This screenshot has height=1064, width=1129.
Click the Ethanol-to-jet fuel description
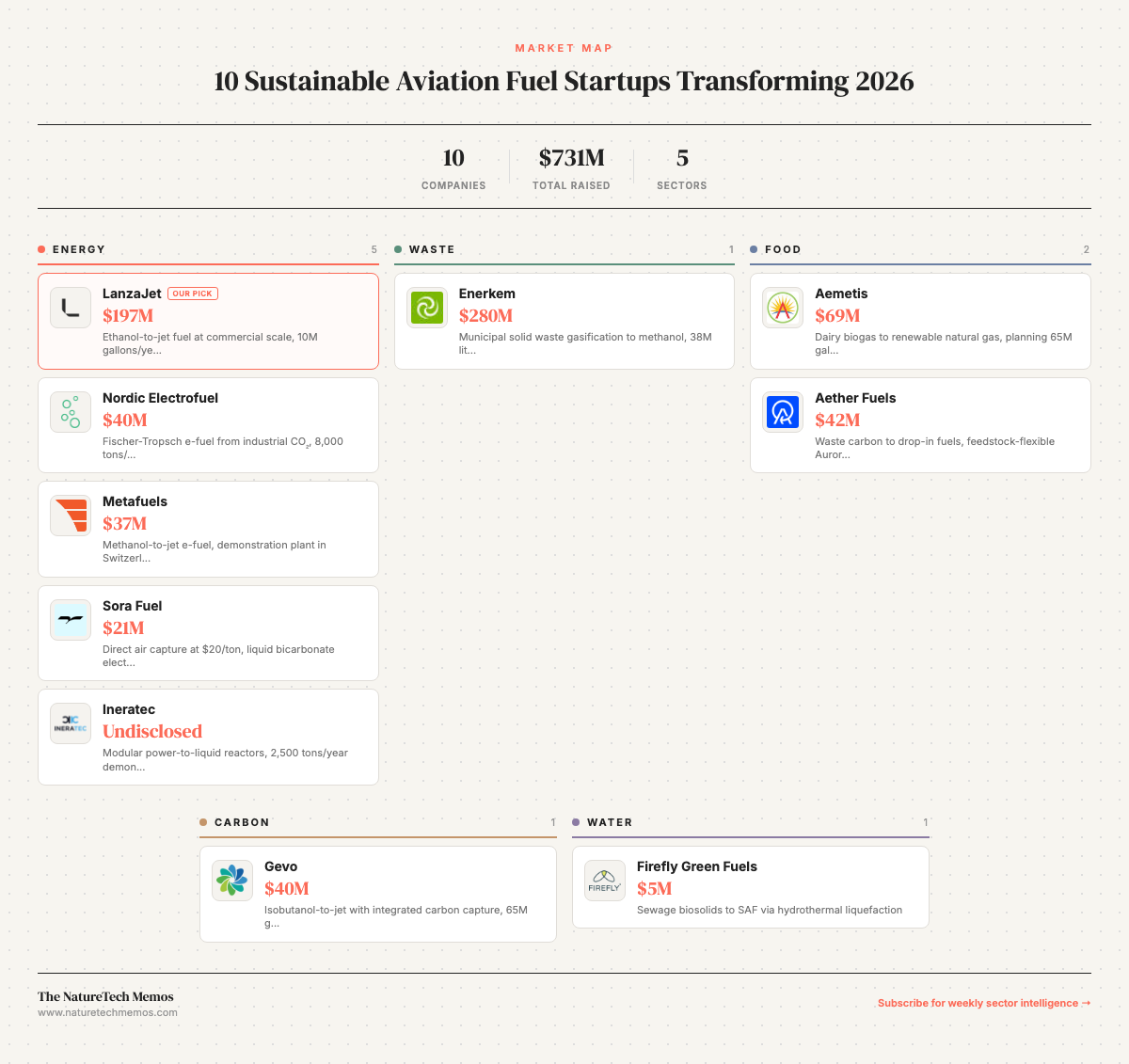210,343
